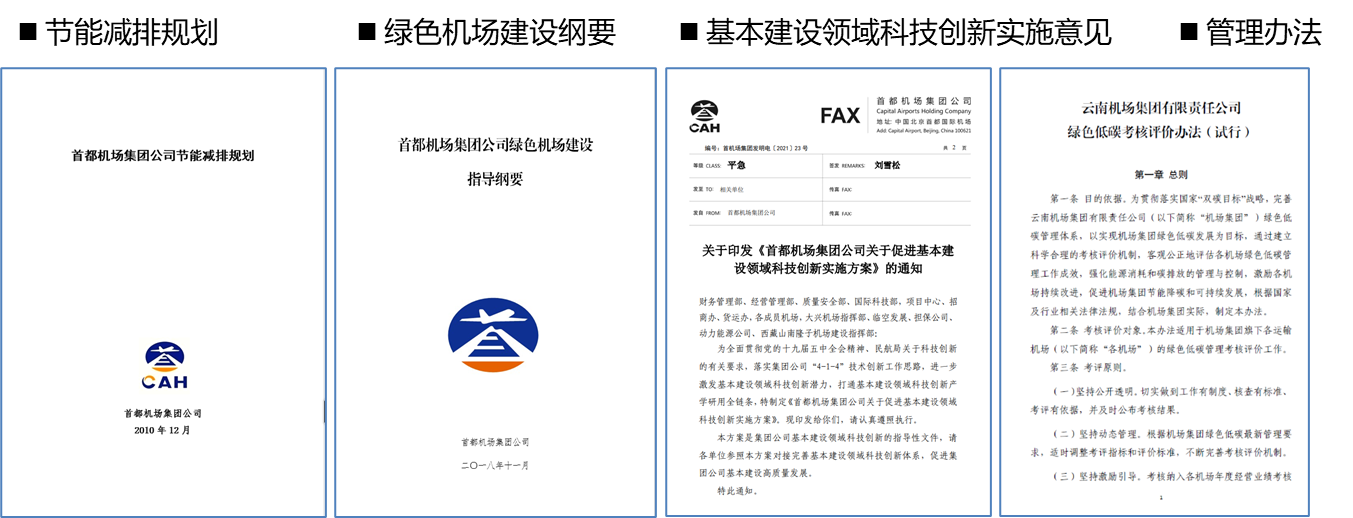Click the closing line 特此通知
This screenshot has height=518, width=1353.
pos(738,491)
